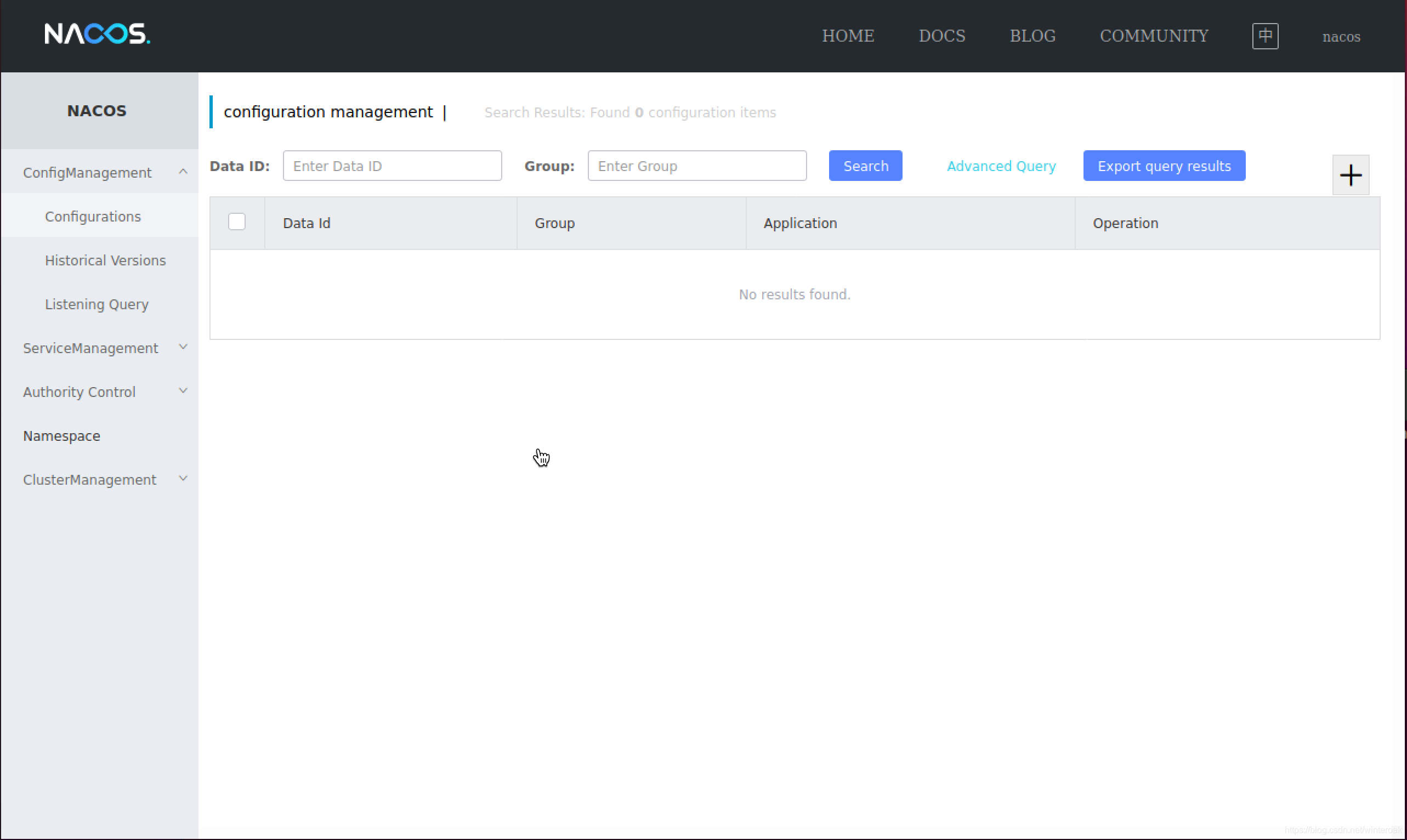The width and height of the screenshot is (1407, 840).
Task: Open the Configurations menu item
Action: (93, 216)
